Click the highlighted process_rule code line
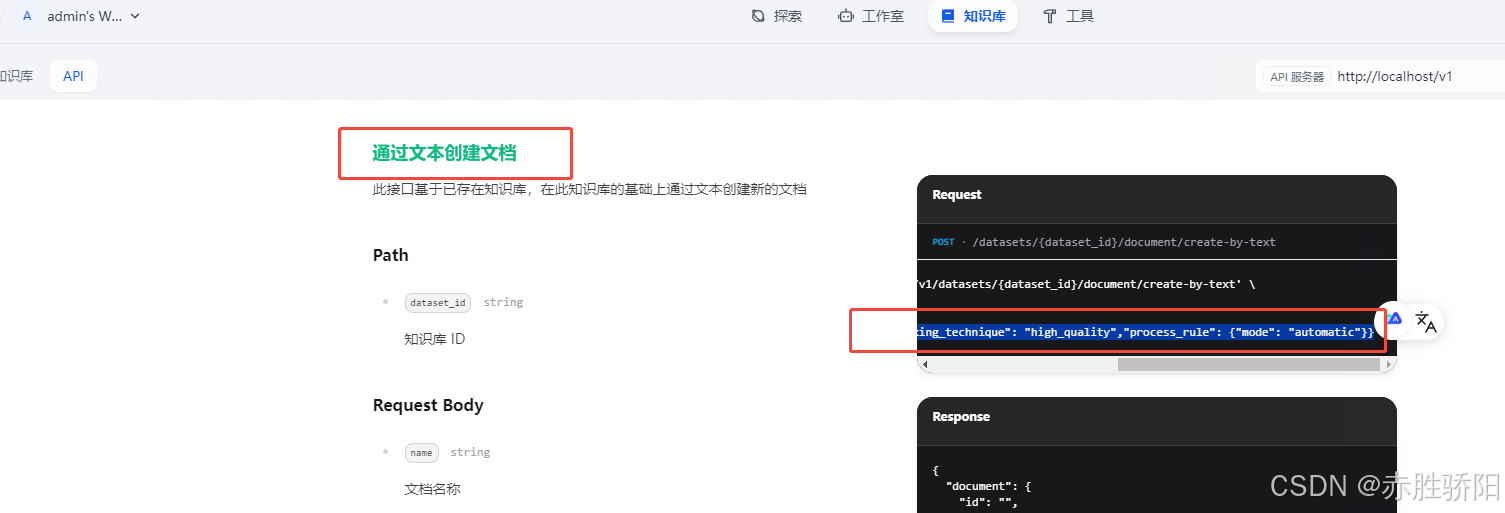 click(1146, 332)
